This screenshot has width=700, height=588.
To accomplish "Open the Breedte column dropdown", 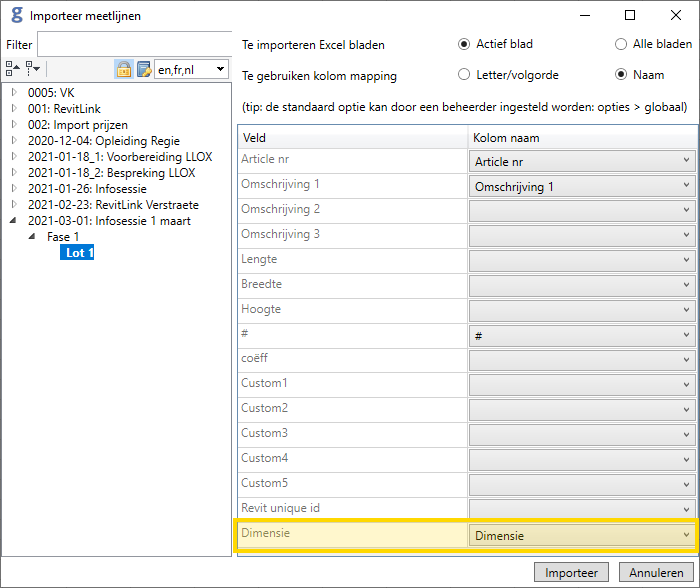I will click(x=582, y=286).
